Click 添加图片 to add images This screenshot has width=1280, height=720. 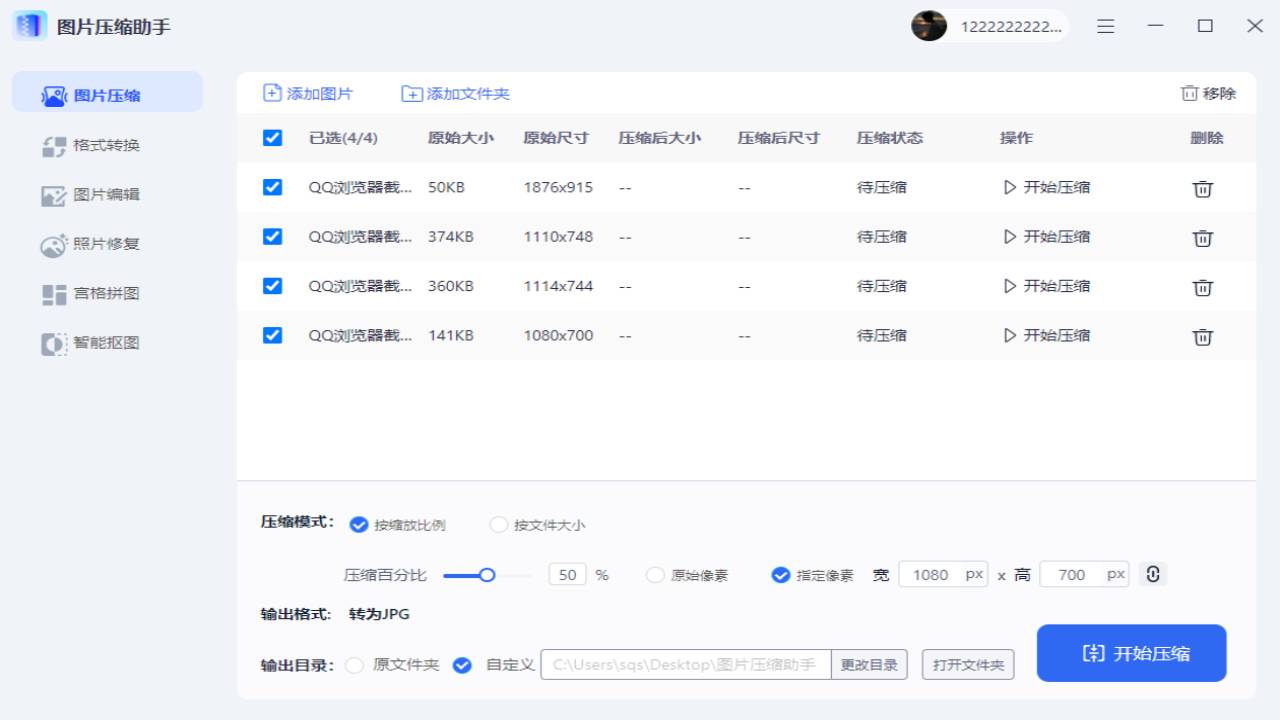click(x=307, y=93)
